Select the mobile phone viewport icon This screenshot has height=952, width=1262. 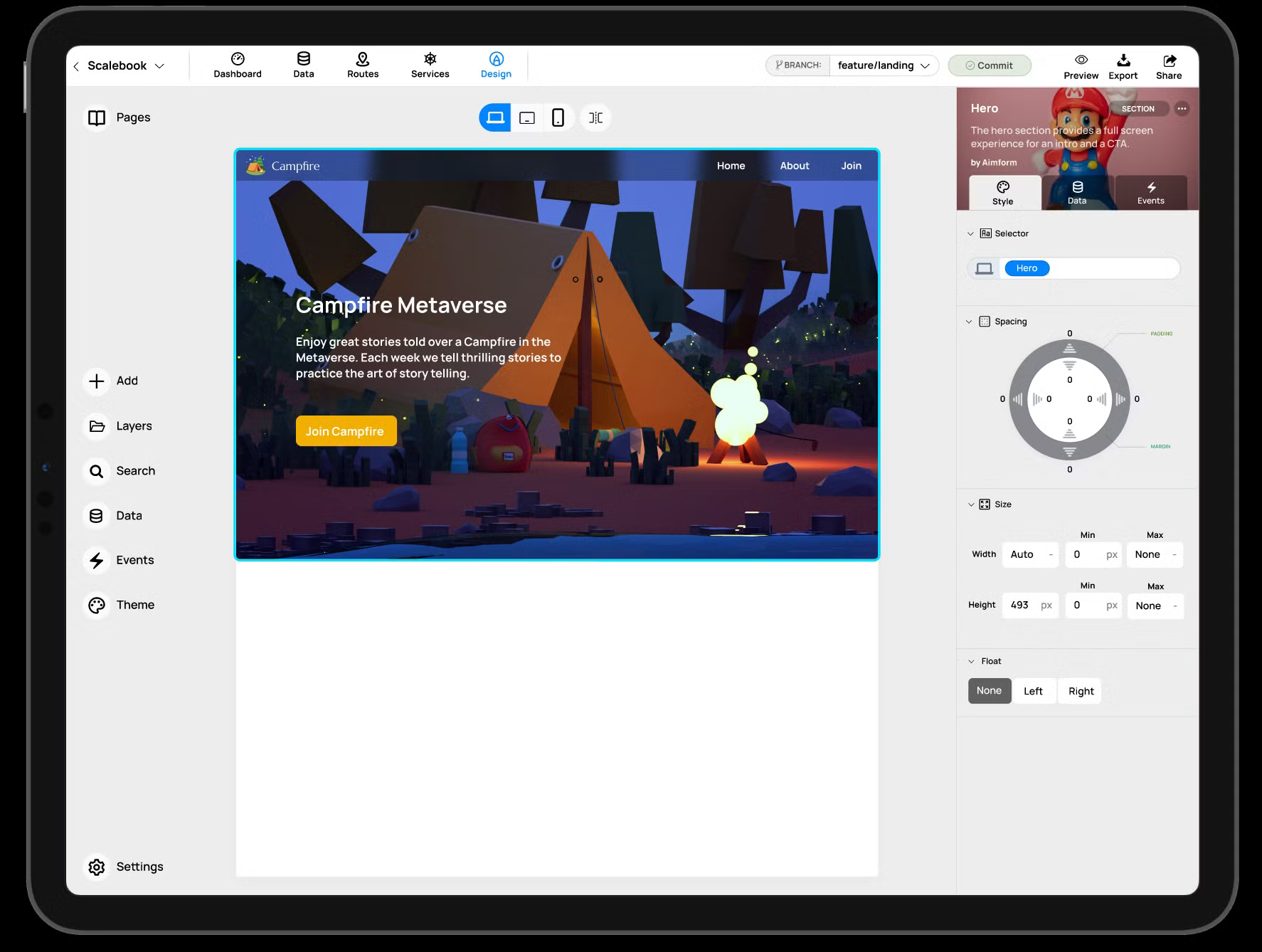[x=558, y=118]
